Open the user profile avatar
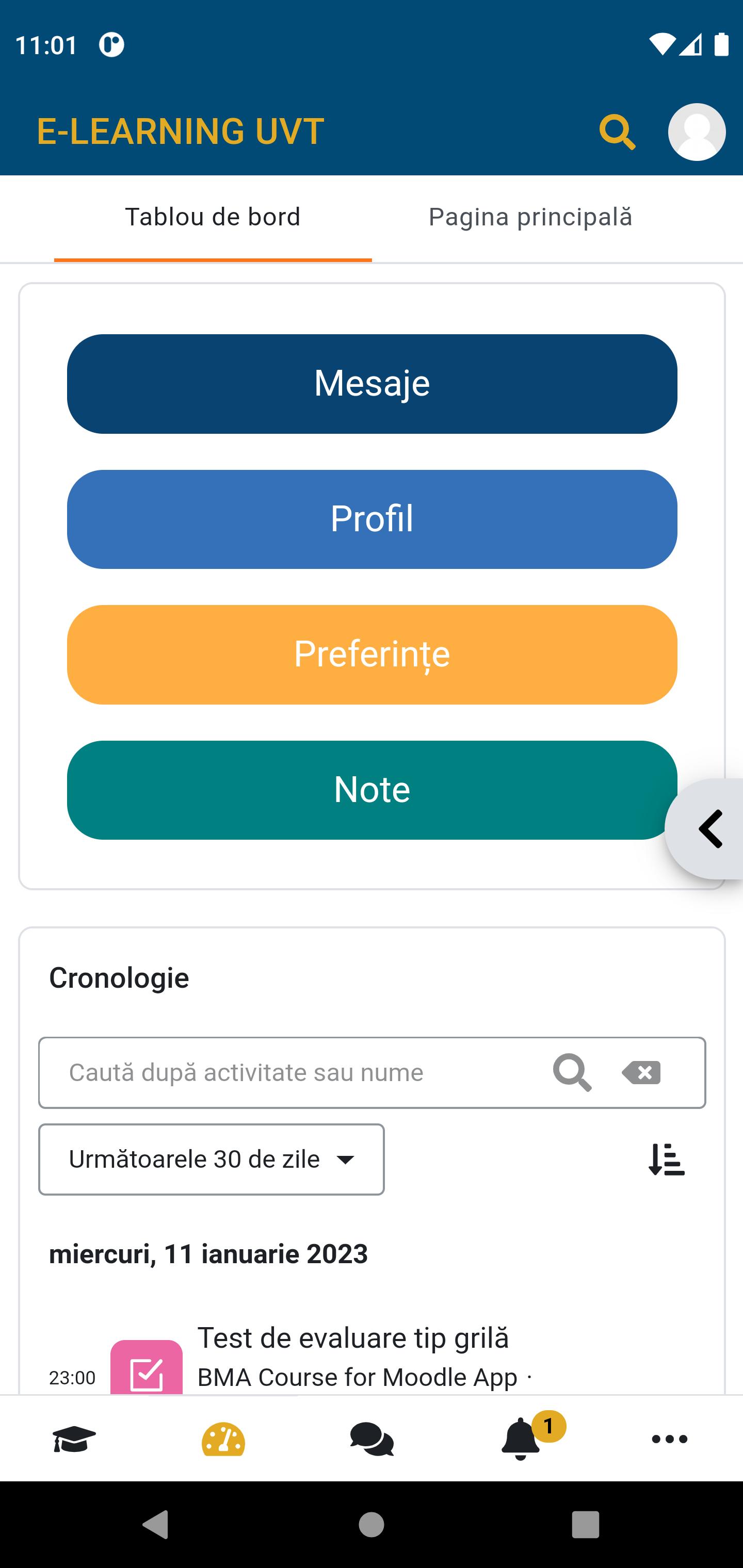 (x=696, y=132)
